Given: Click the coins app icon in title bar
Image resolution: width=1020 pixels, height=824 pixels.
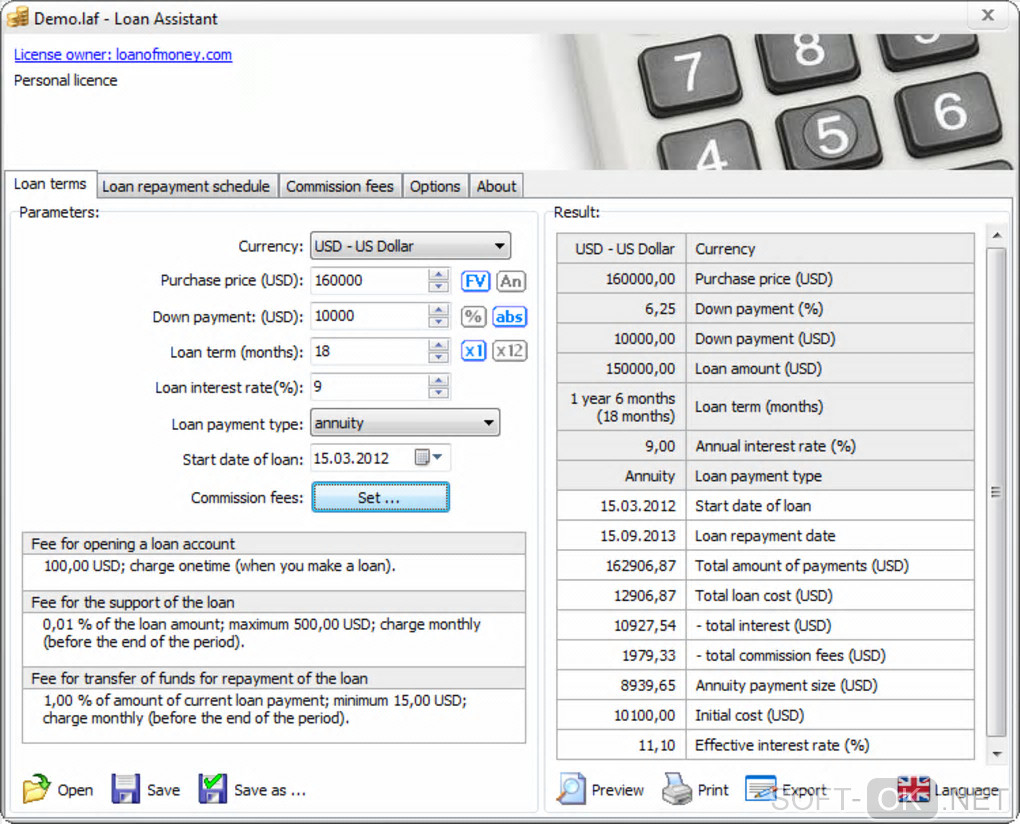Looking at the screenshot, I should coord(18,17).
